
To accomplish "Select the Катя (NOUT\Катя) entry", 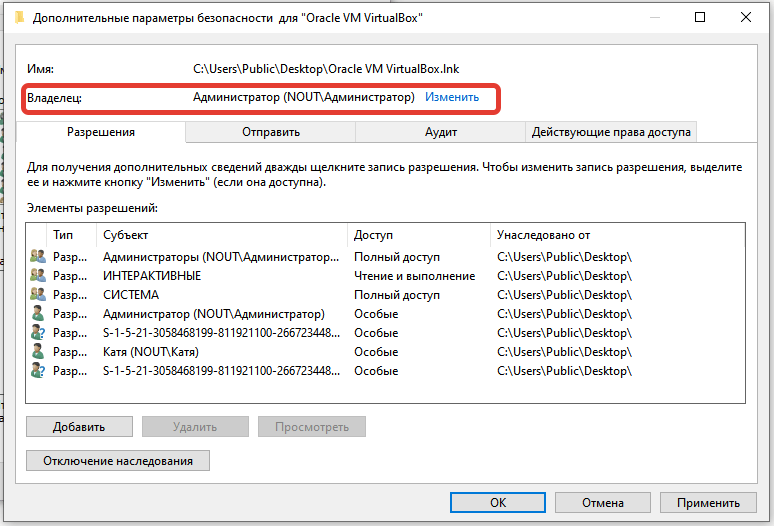I will [x=151, y=352].
